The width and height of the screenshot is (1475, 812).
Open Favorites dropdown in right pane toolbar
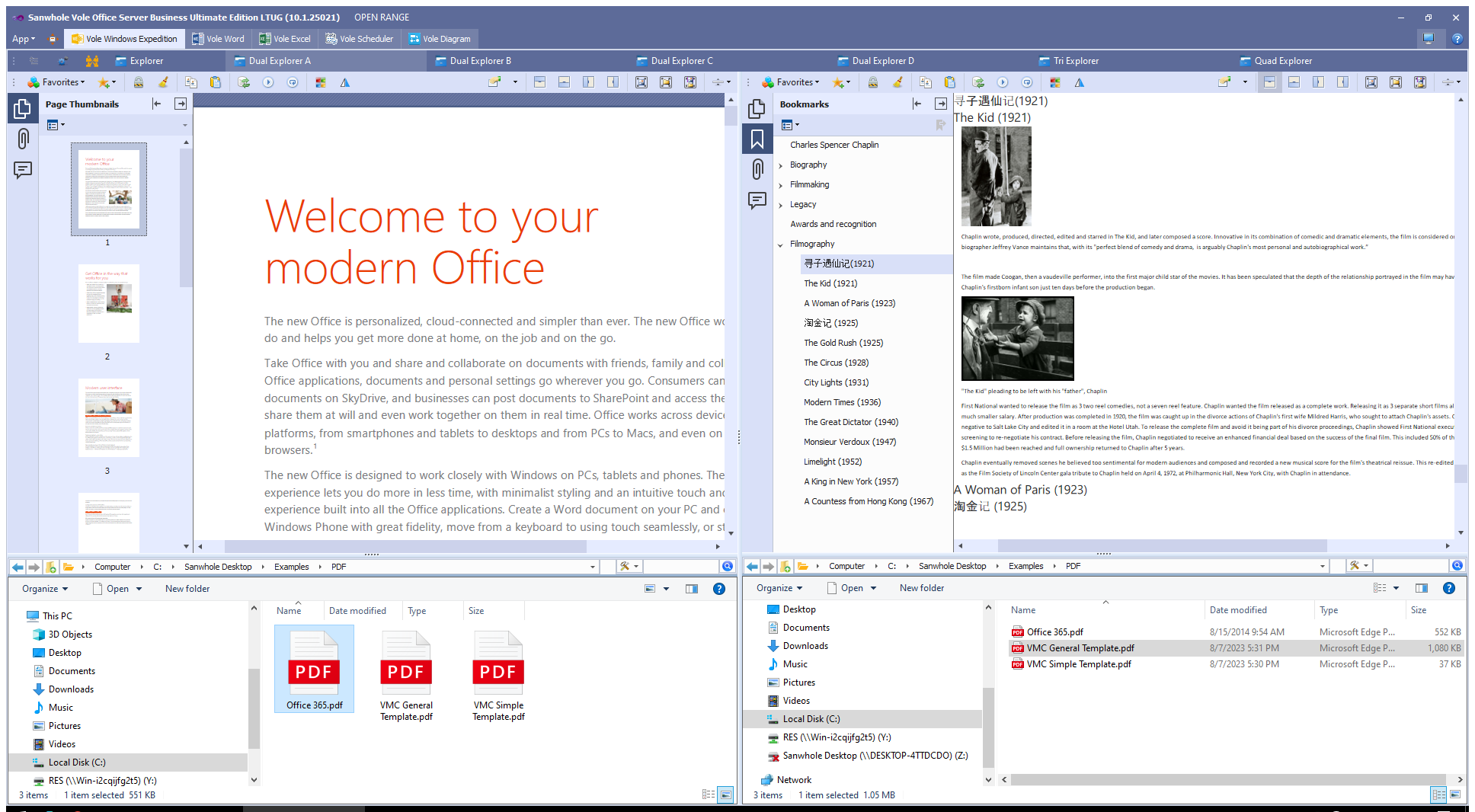[x=791, y=82]
